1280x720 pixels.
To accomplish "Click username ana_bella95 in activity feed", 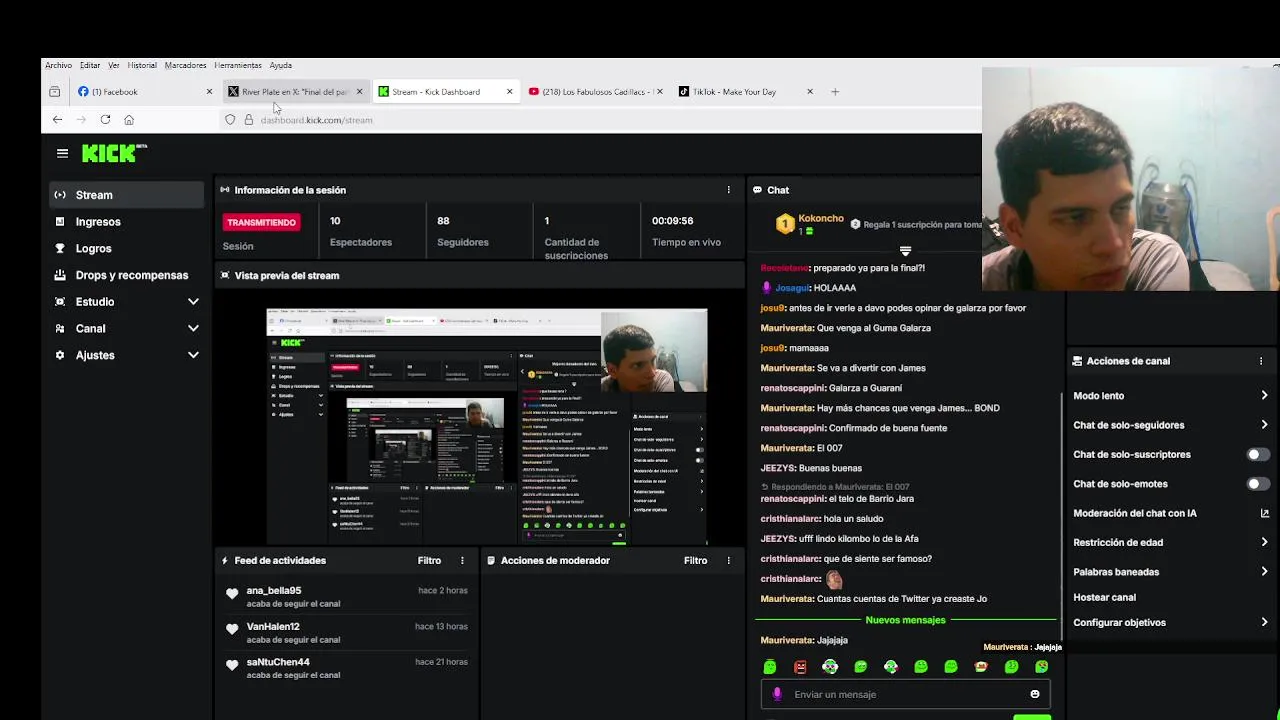I will click(274, 590).
